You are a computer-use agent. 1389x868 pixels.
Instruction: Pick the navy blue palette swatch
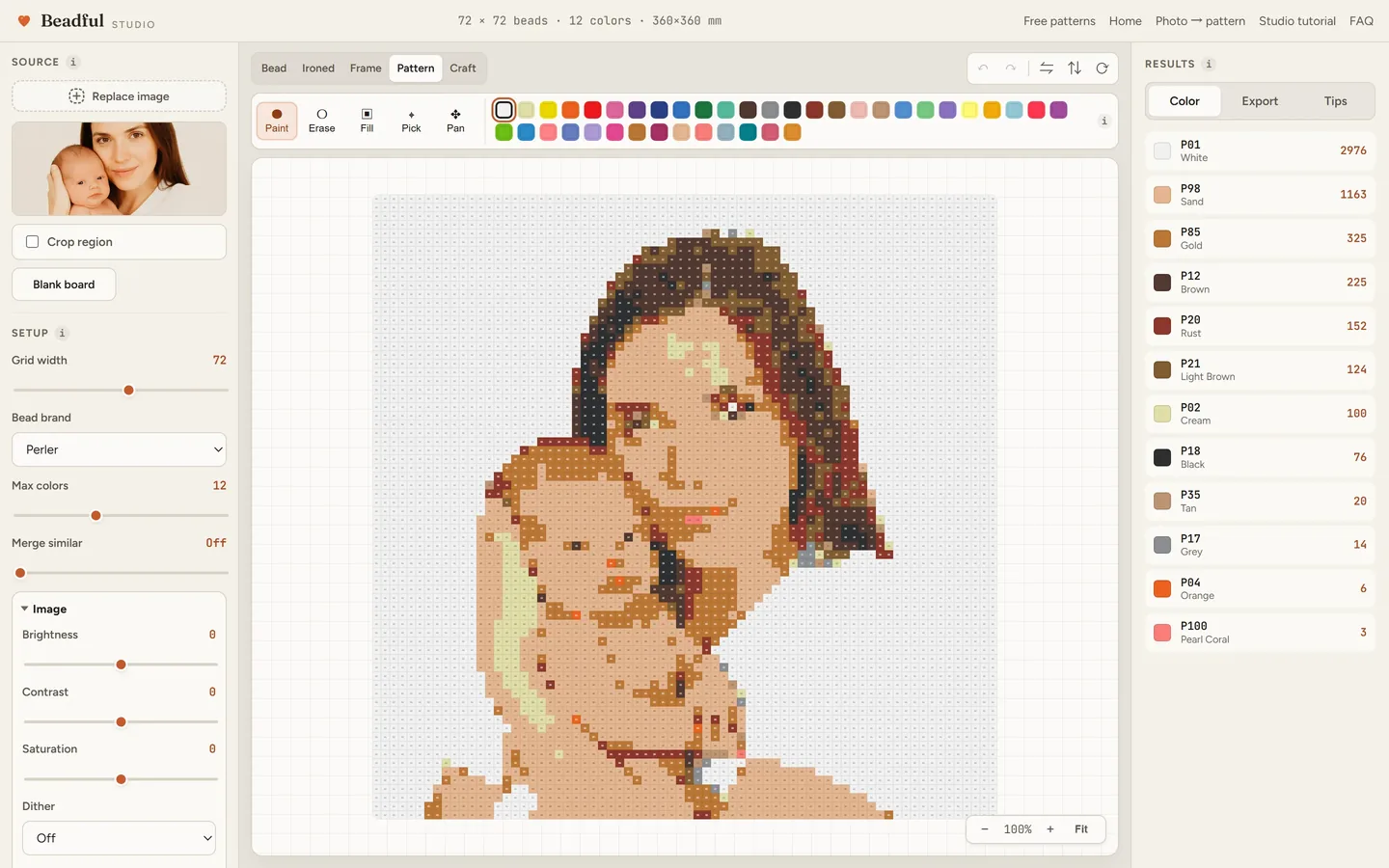click(659, 110)
